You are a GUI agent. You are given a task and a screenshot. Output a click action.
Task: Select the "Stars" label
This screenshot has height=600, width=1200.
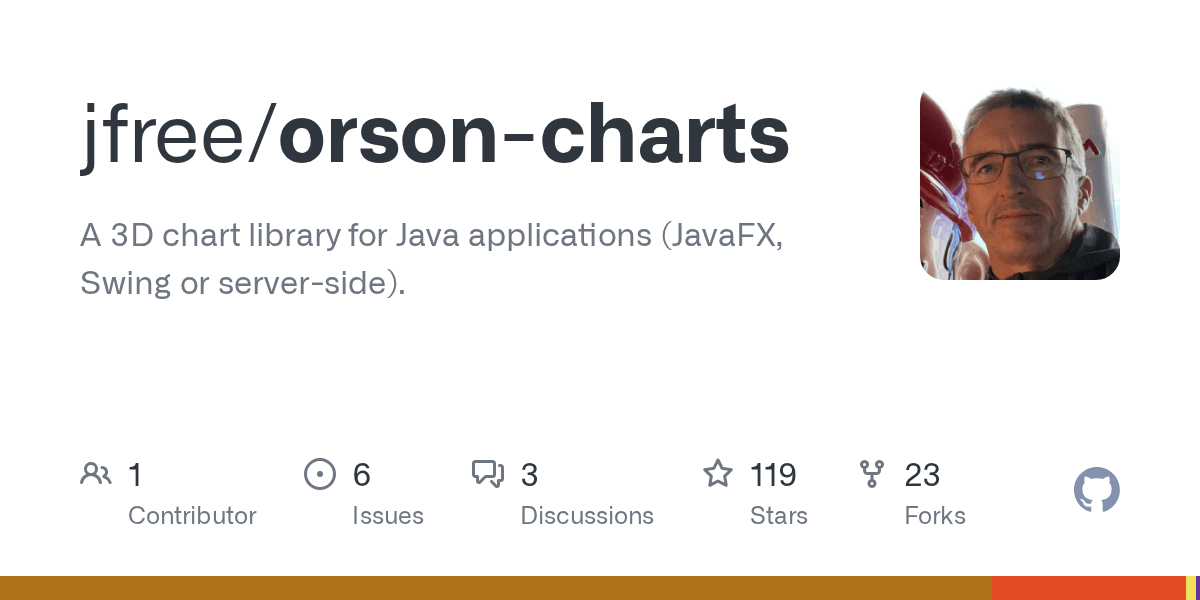[x=778, y=516]
